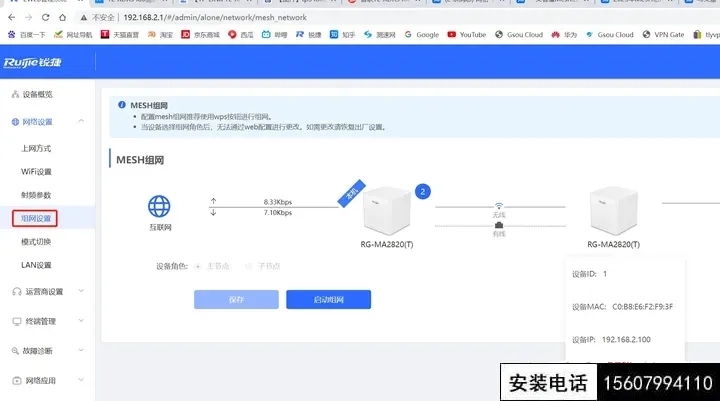
Task: Open the LAN设置 menu item
Action: coord(36,265)
